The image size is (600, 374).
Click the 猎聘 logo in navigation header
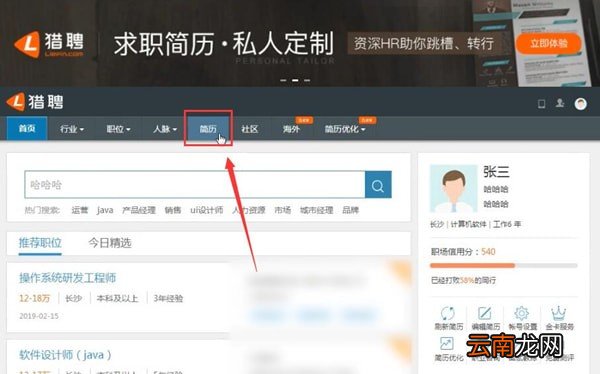[x=35, y=102]
